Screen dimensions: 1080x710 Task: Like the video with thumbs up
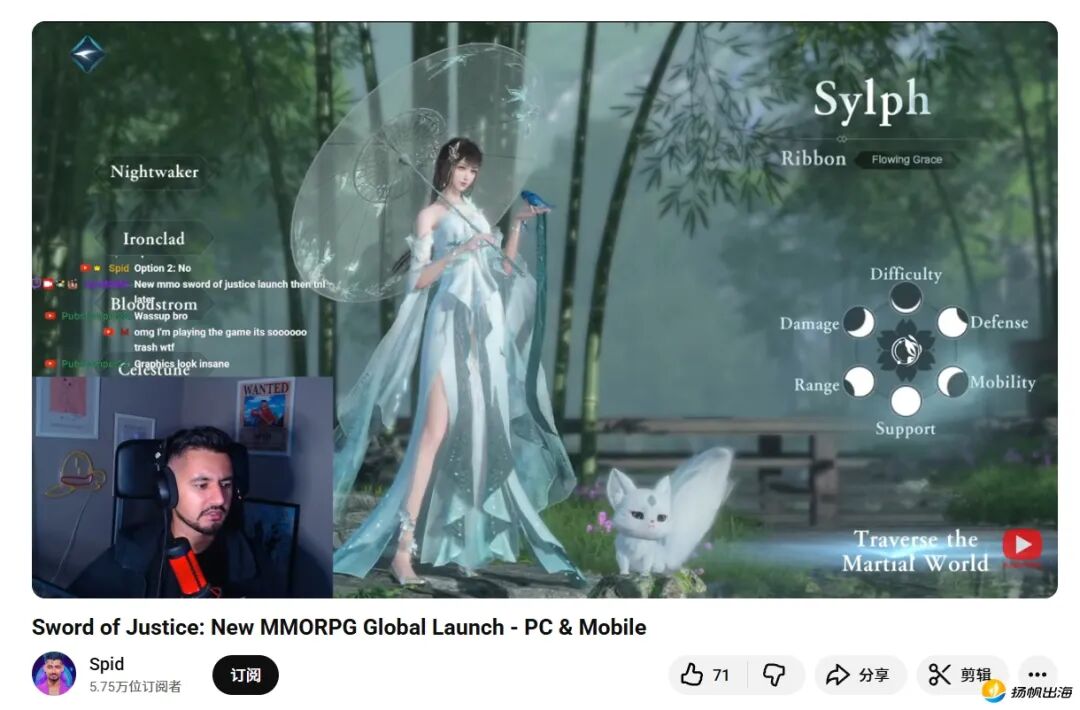click(707, 675)
